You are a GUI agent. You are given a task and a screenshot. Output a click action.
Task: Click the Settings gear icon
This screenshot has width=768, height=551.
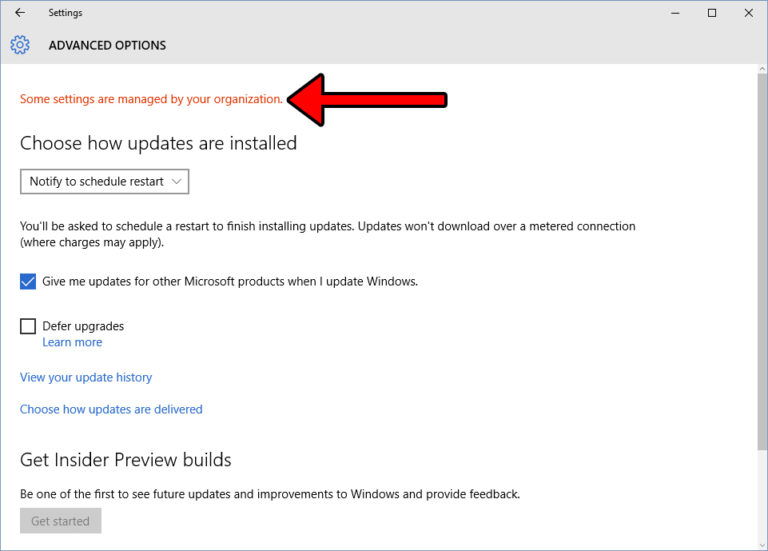[20, 45]
